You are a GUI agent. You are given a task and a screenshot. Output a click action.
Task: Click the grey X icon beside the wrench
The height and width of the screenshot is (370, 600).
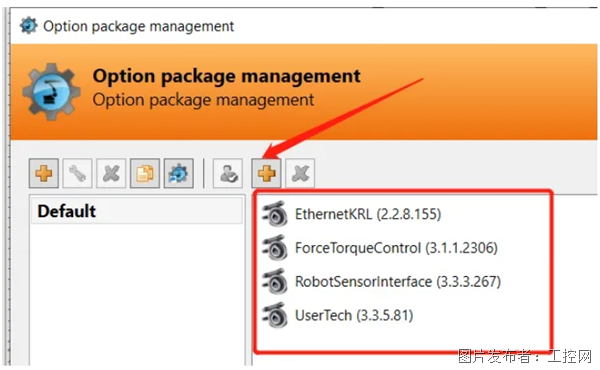[x=111, y=173]
